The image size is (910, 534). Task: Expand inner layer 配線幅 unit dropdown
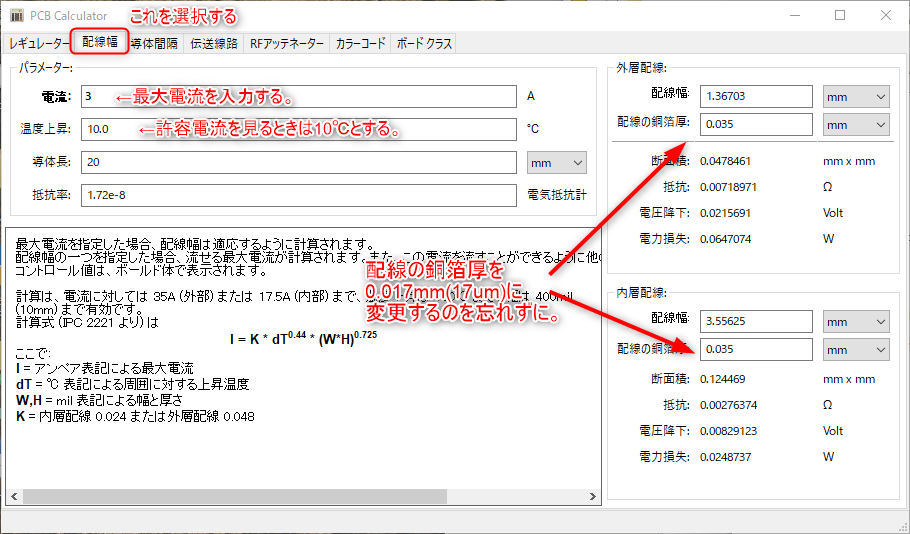click(x=856, y=322)
